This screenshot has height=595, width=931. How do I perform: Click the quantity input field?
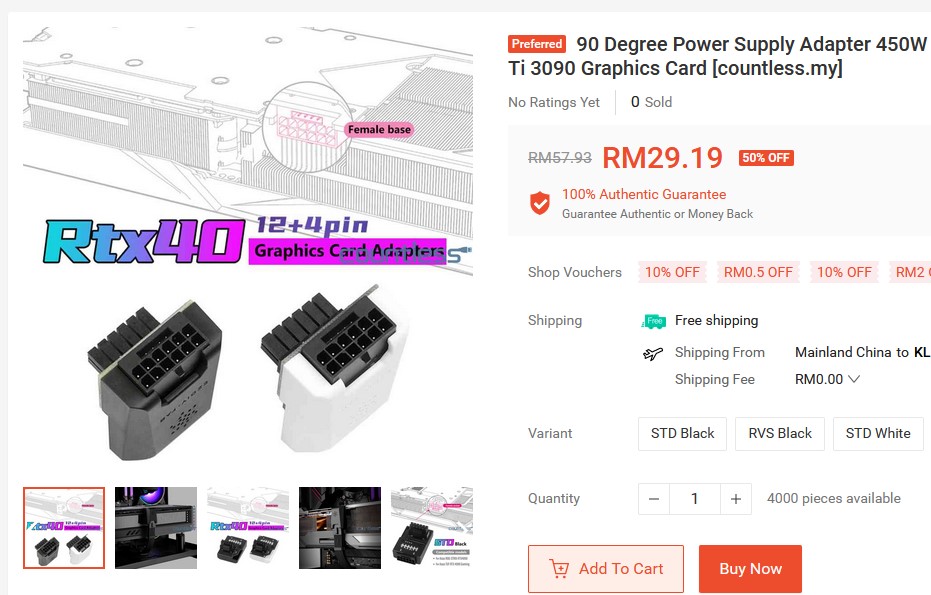pyautogui.click(x=695, y=499)
